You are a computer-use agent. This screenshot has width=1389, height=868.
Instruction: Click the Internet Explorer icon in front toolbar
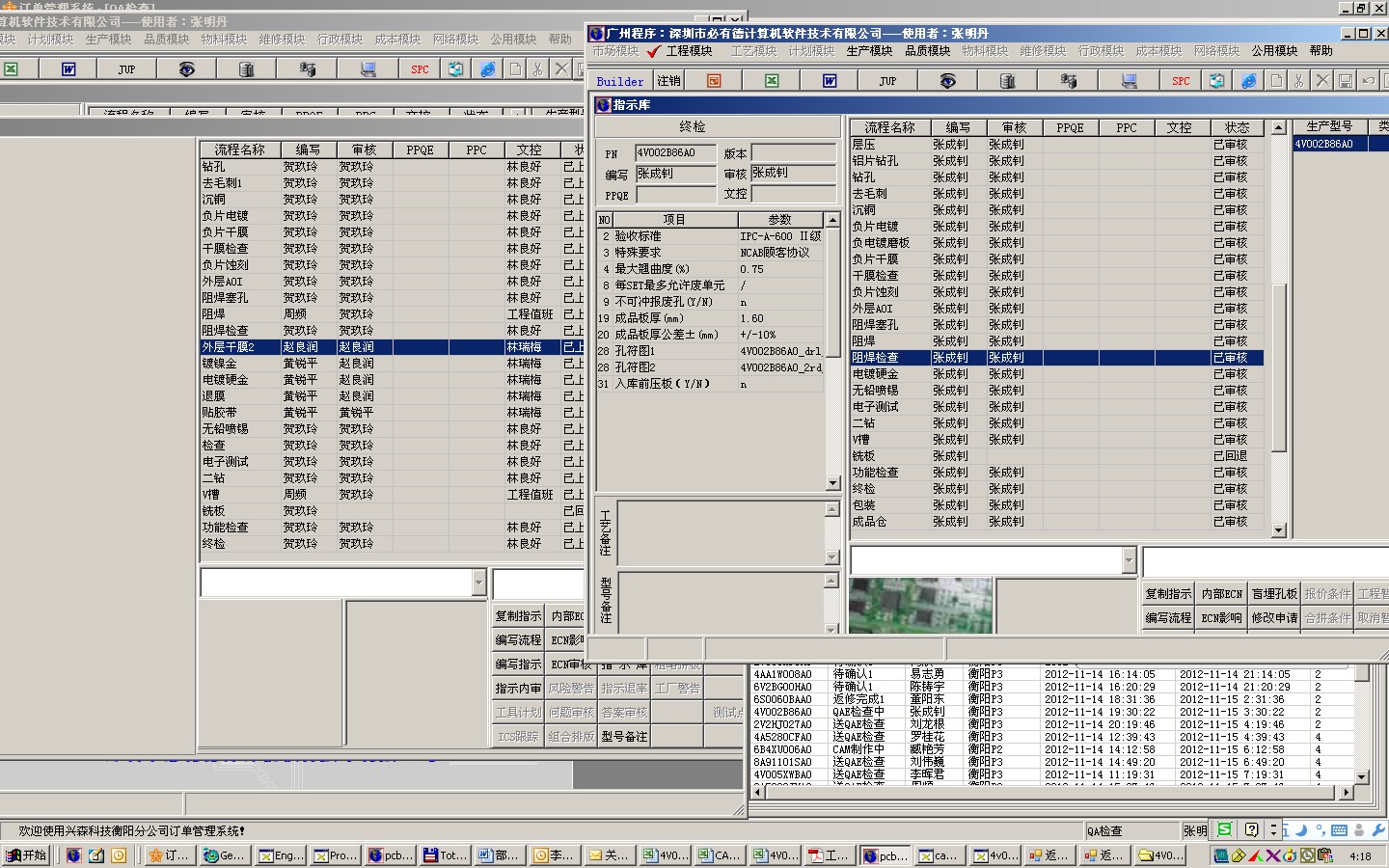click(1248, 81)
